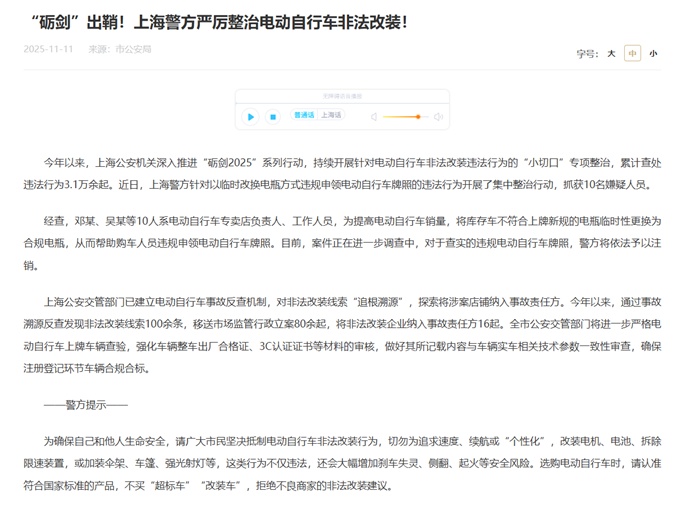This screenshot has height=510, width=700.
Task: Set font size to 中
Action: 632,54
